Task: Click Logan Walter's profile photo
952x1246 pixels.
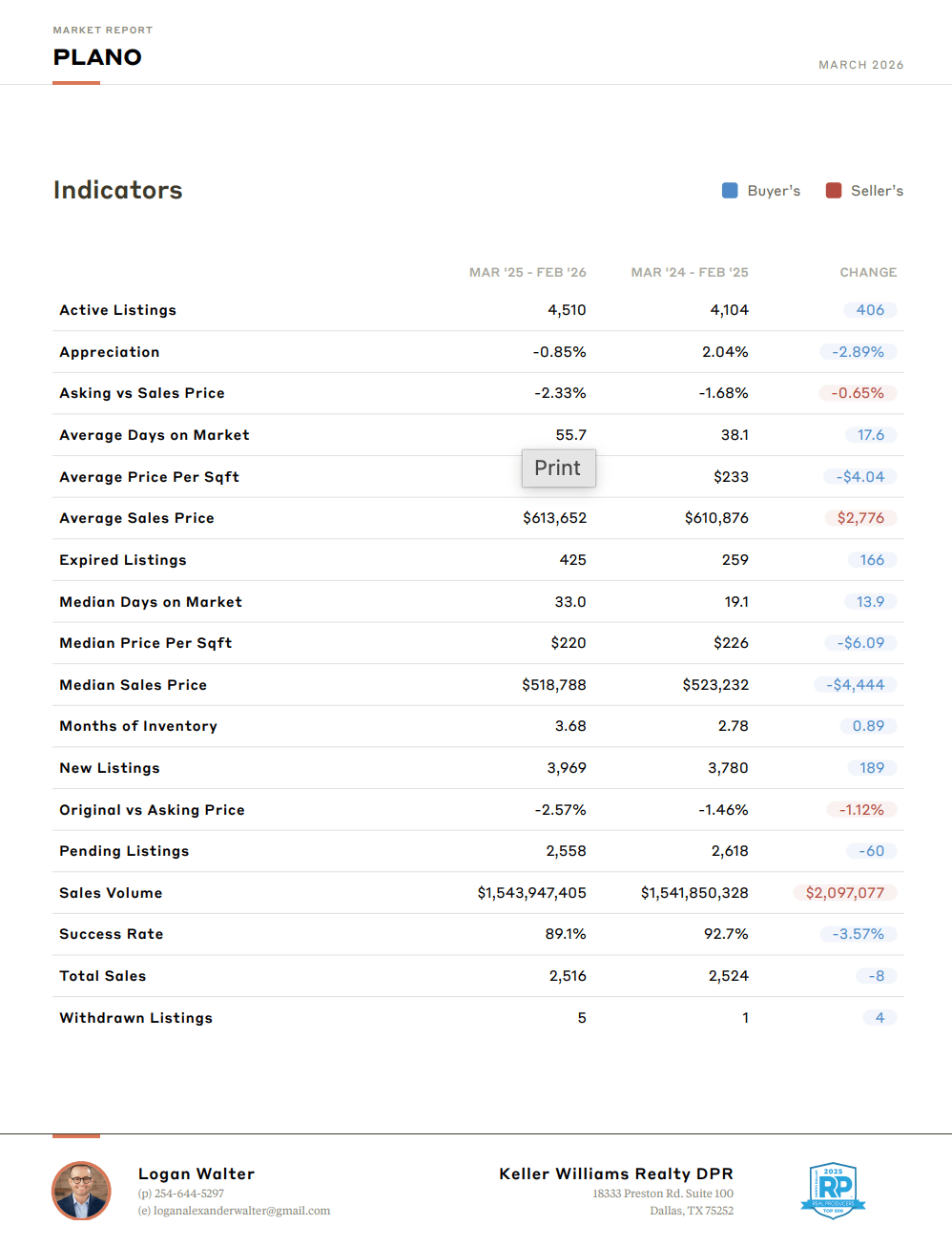Action: point(82,1191)
